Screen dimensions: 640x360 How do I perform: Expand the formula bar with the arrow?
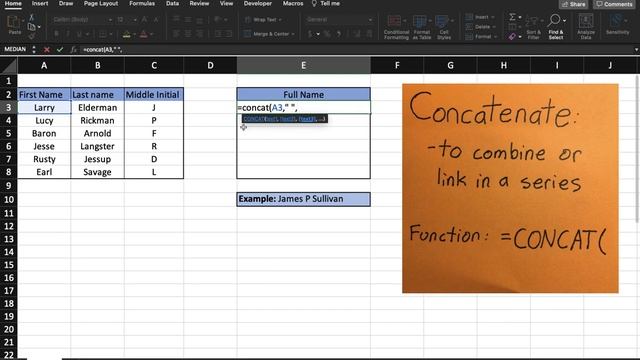pos(636,49)
